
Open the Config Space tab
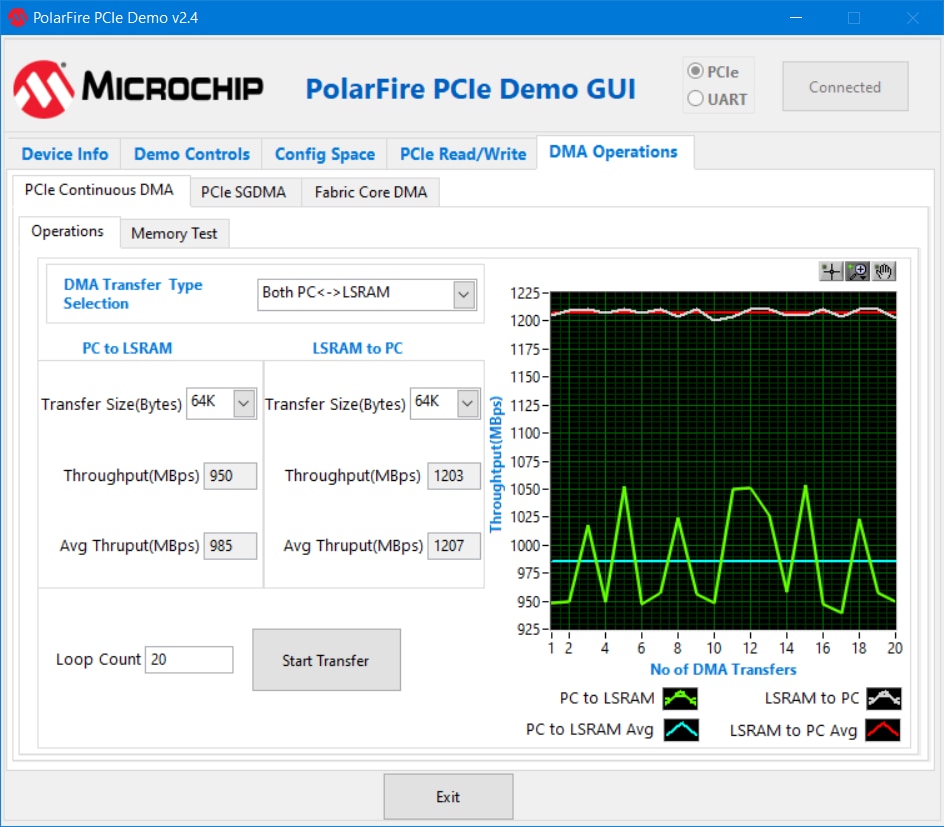click(x=324, y=154)
